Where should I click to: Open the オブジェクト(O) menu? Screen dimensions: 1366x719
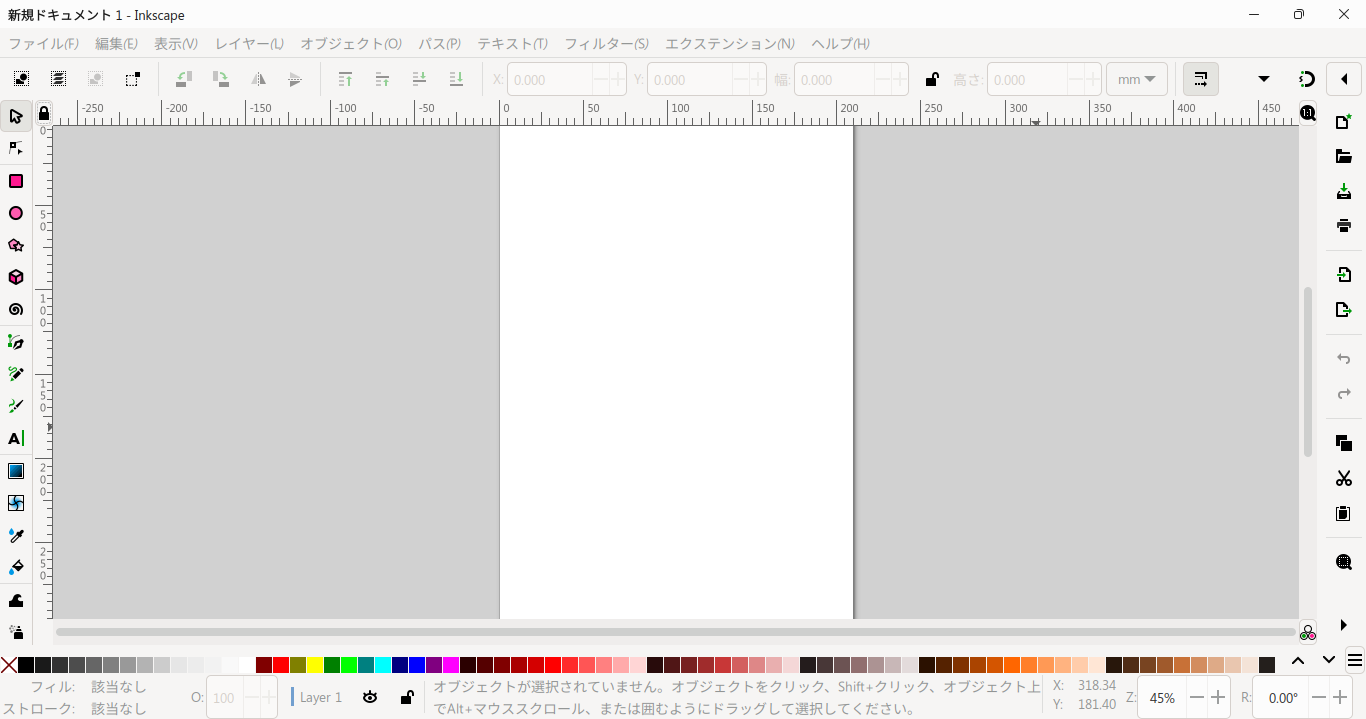coord(351,44)
